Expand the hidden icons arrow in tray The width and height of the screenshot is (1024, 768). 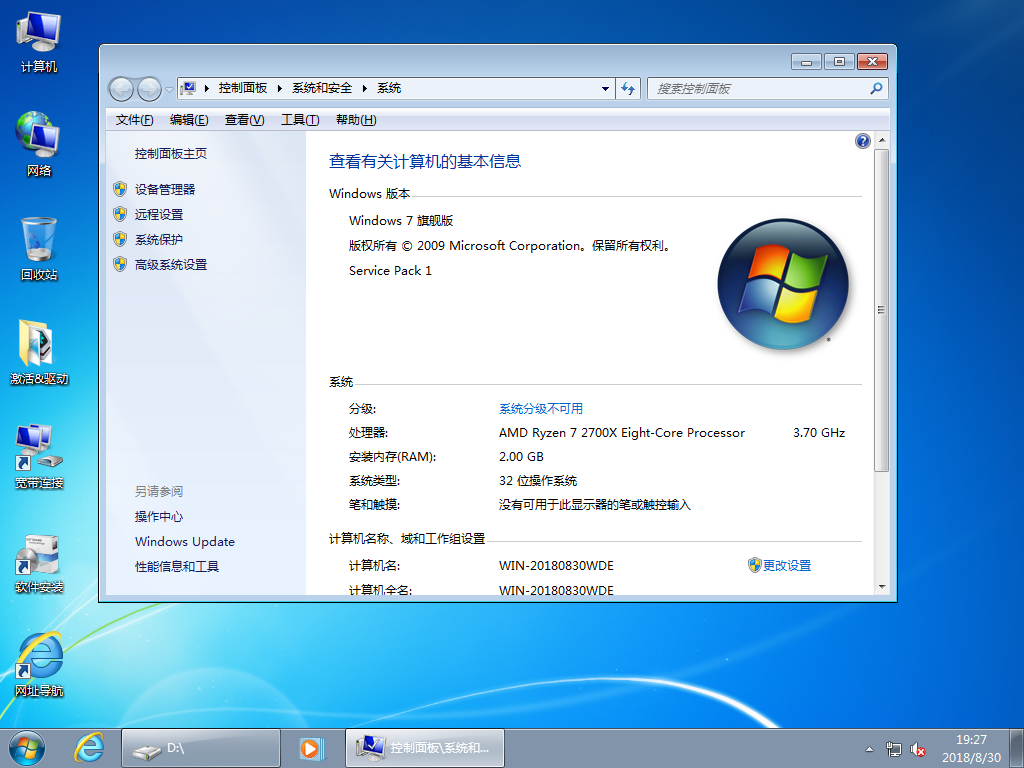(869, 747)
